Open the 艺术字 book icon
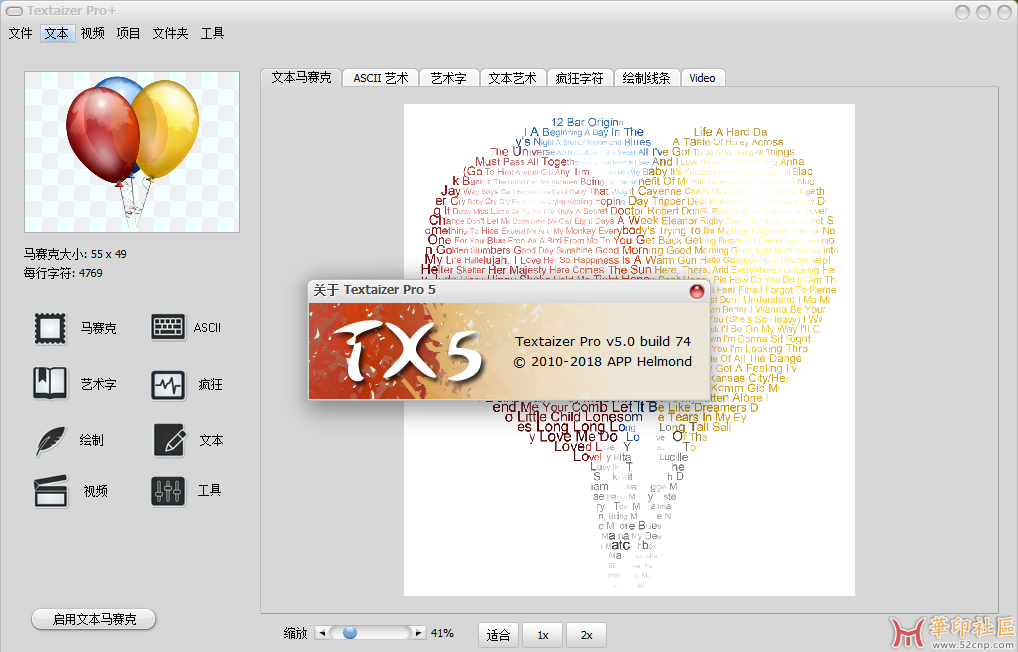The height and width of the screenshot is (652, 1018). click(x=50, y=384)
